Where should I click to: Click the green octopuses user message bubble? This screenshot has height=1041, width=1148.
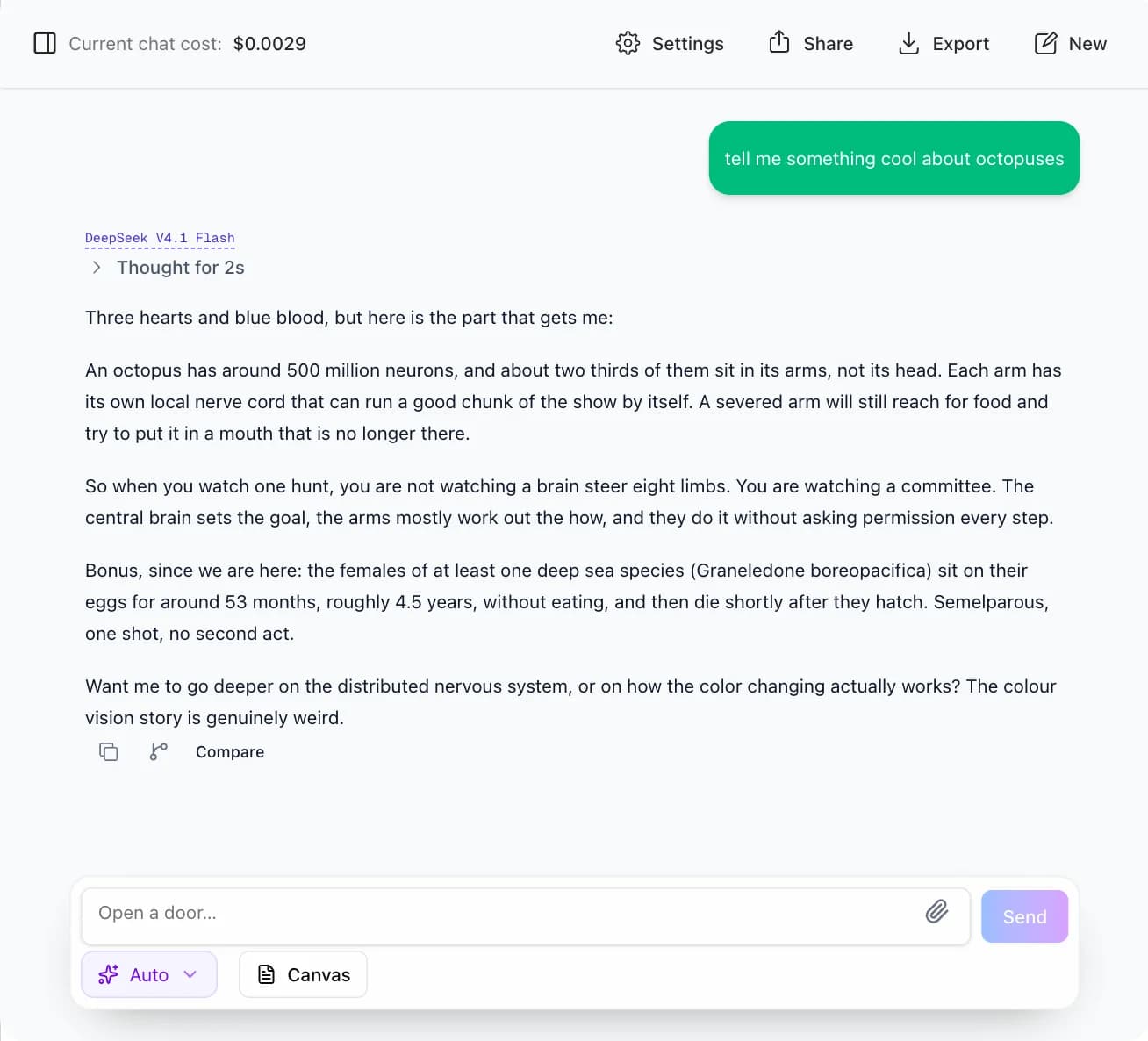893,158
